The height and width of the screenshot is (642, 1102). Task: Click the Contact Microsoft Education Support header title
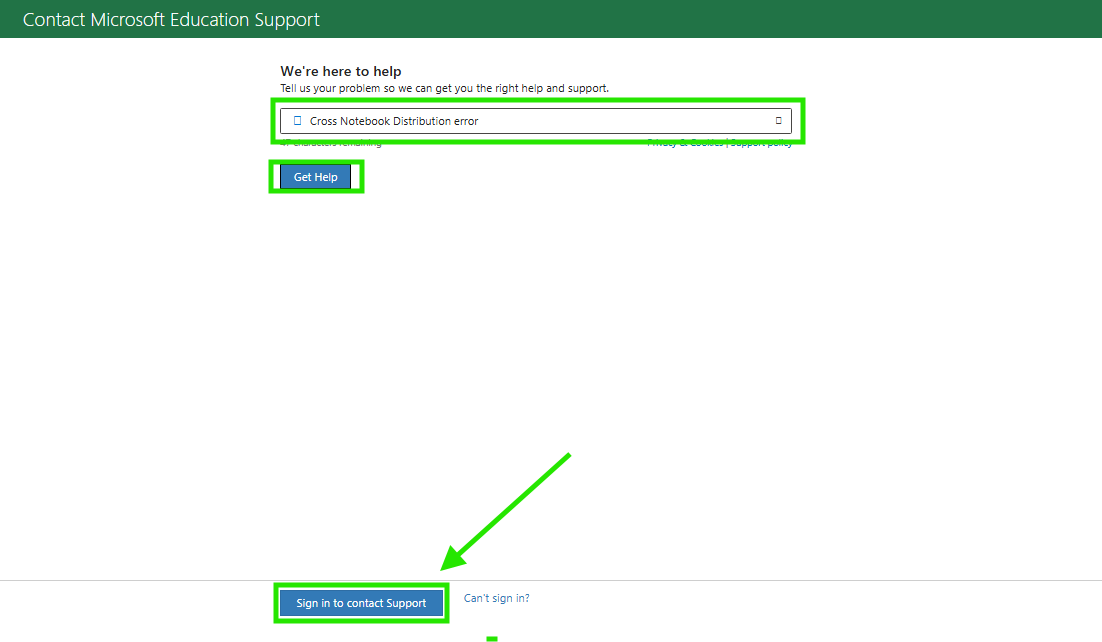(x=171, y=20)
